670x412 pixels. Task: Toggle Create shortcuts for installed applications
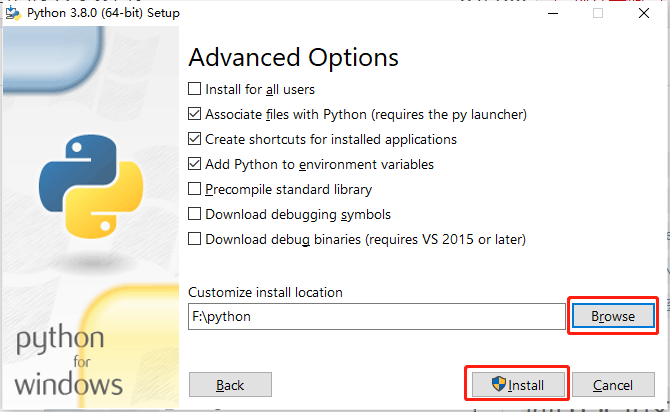pyautogui.click(x=194, y=139)
